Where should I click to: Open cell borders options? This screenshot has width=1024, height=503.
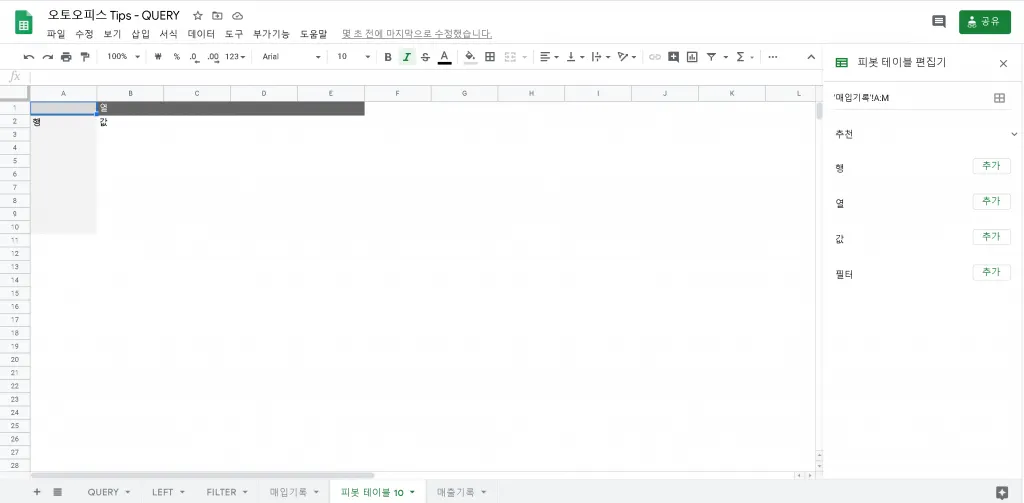point(490,57)
